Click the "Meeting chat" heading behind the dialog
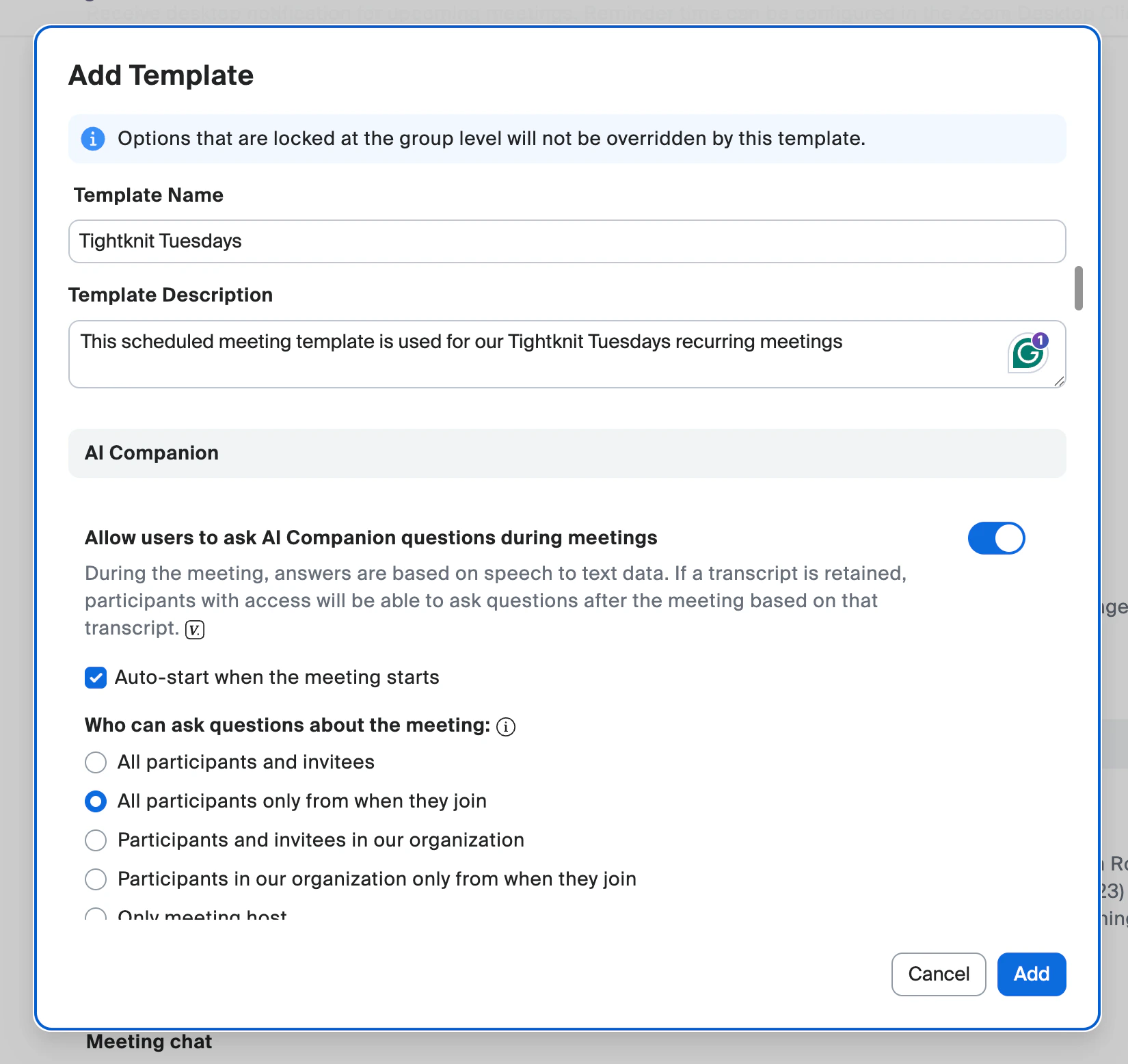 click(x=148, y=1041)
